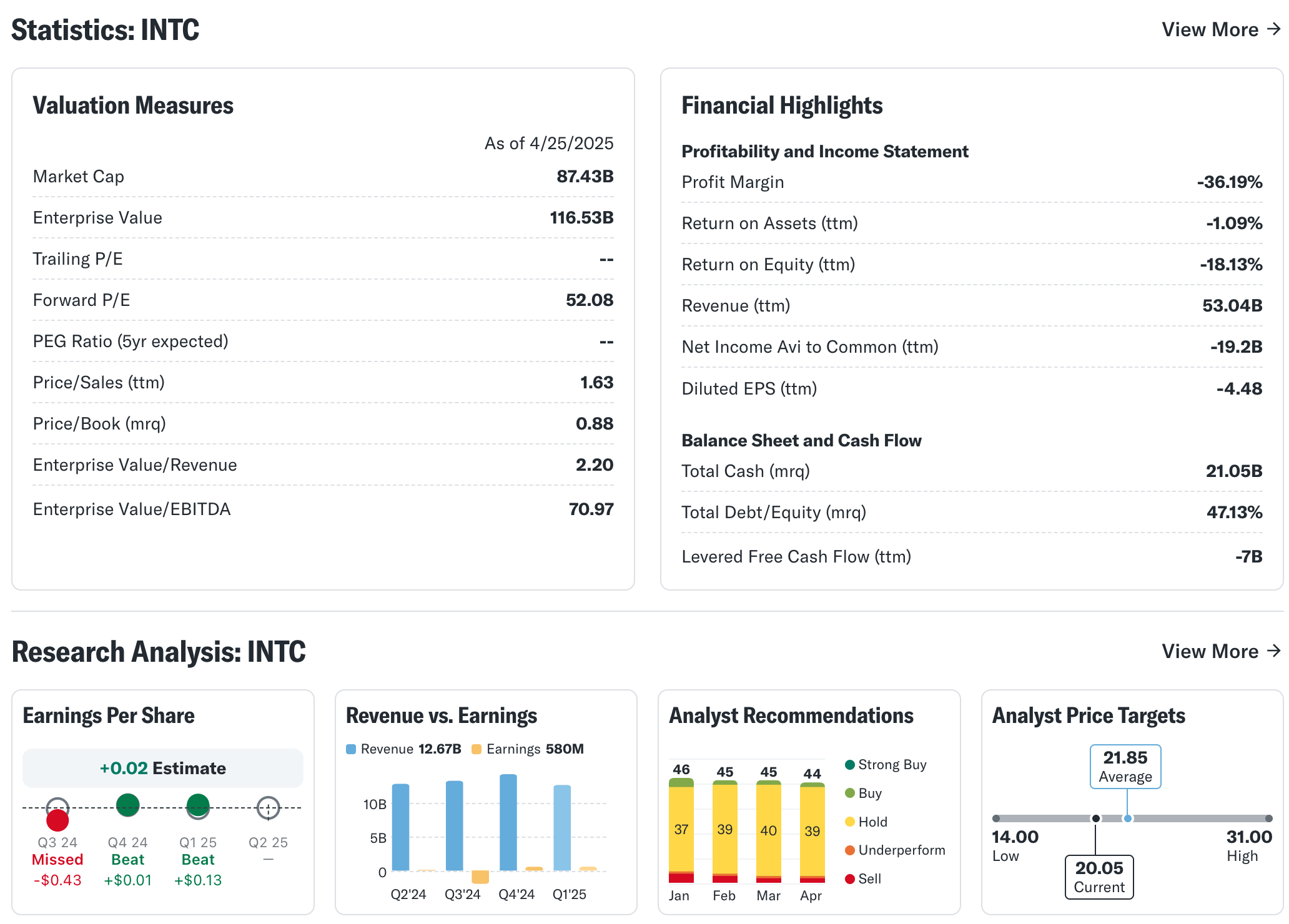Viewport: 1289px width, 924px height.
Task: Select the Underperform legend dot
Action: (850, 850)
